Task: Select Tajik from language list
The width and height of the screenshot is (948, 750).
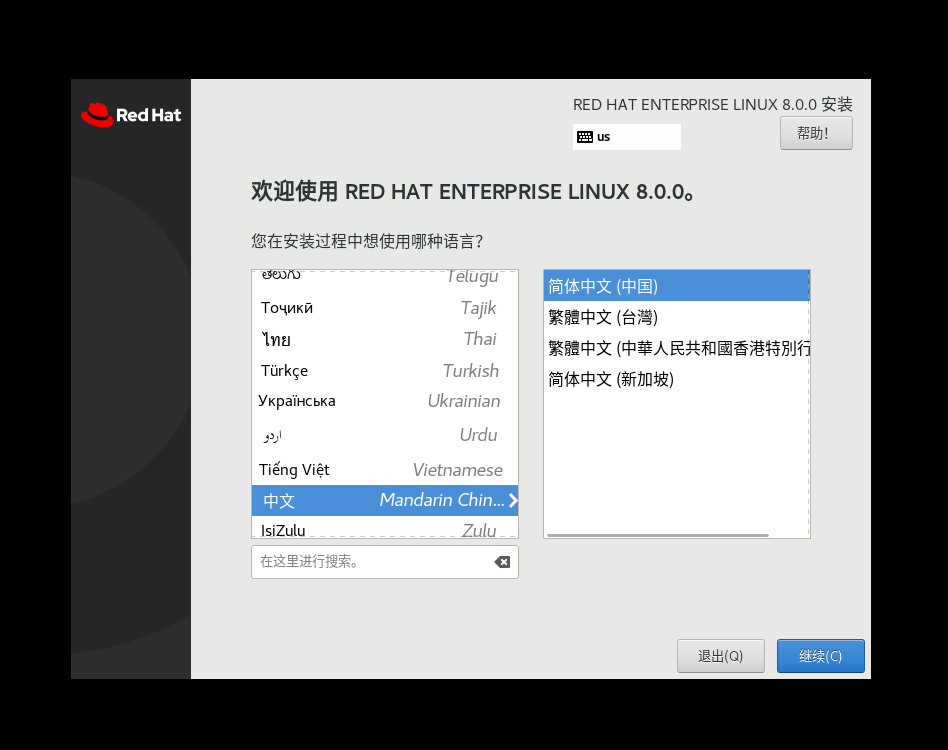Action: click(x=384, y=308)
